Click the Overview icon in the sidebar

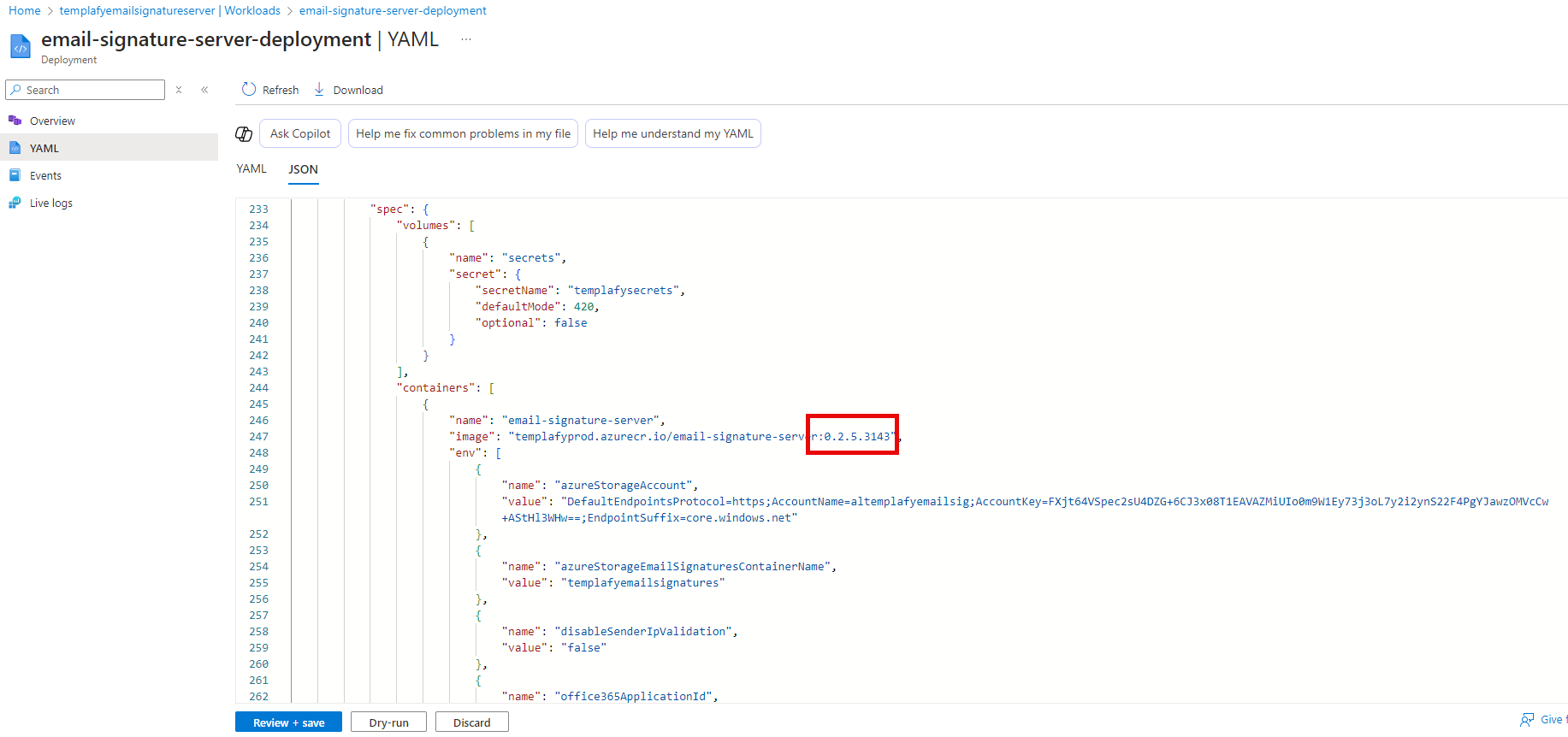pos(15,121)
